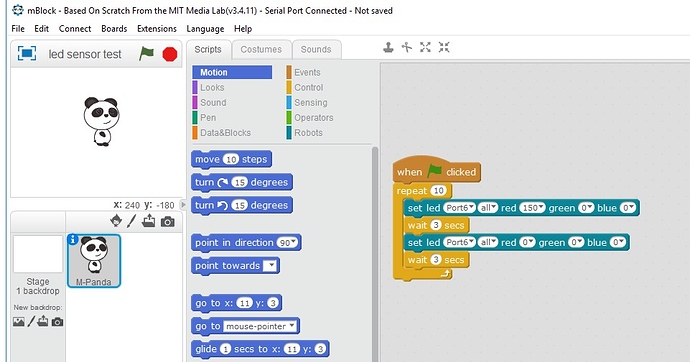Select the delete scissors tool

point(407,48)
